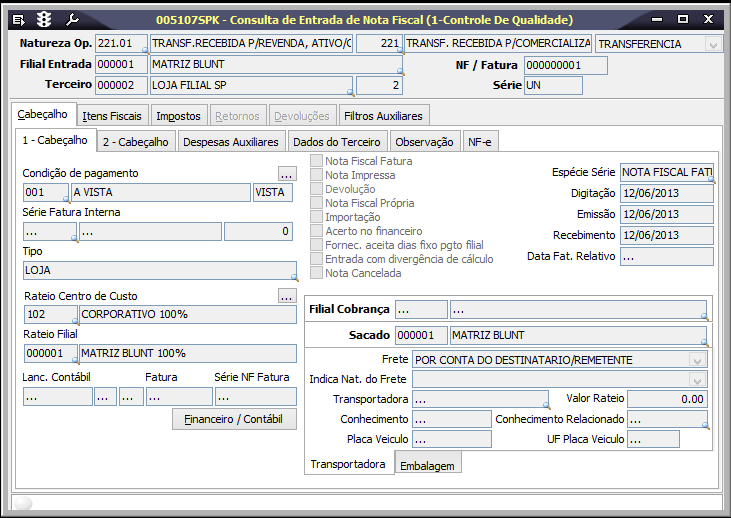Viewport: 731px width, 518px height.
Task: Click the A VISTA description field
Action: 160,192
